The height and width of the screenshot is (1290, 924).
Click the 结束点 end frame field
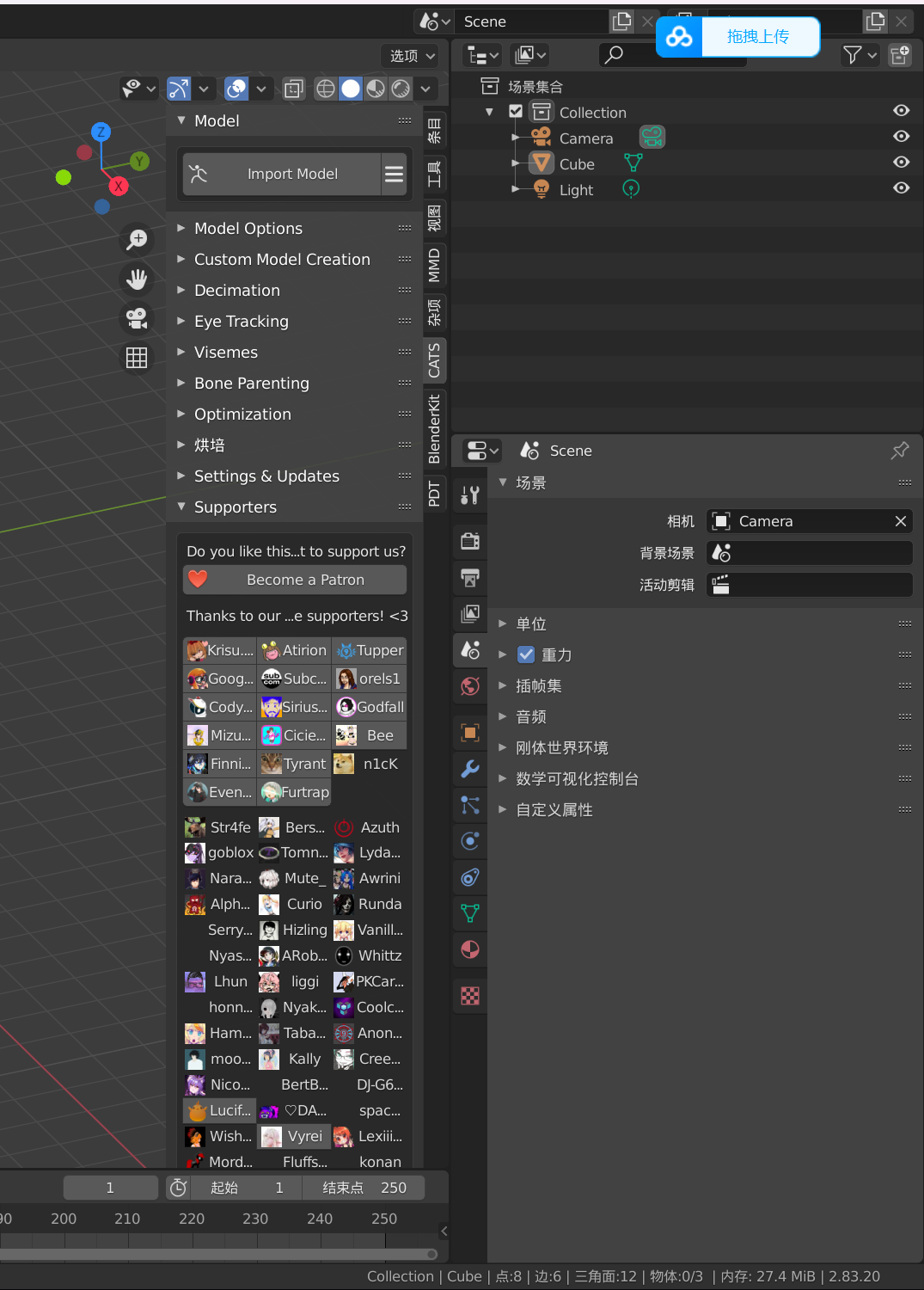364,1188
